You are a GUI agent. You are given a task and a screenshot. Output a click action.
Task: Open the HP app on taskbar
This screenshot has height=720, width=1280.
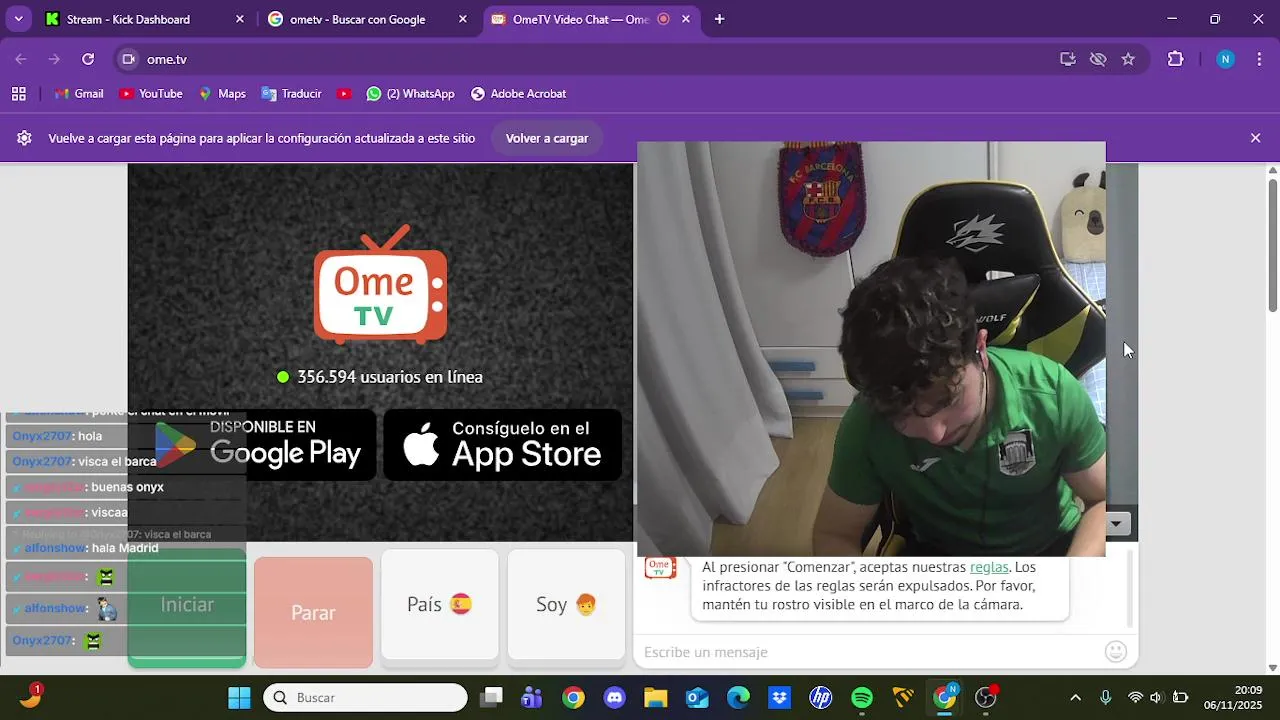click(x=821, y=697)
